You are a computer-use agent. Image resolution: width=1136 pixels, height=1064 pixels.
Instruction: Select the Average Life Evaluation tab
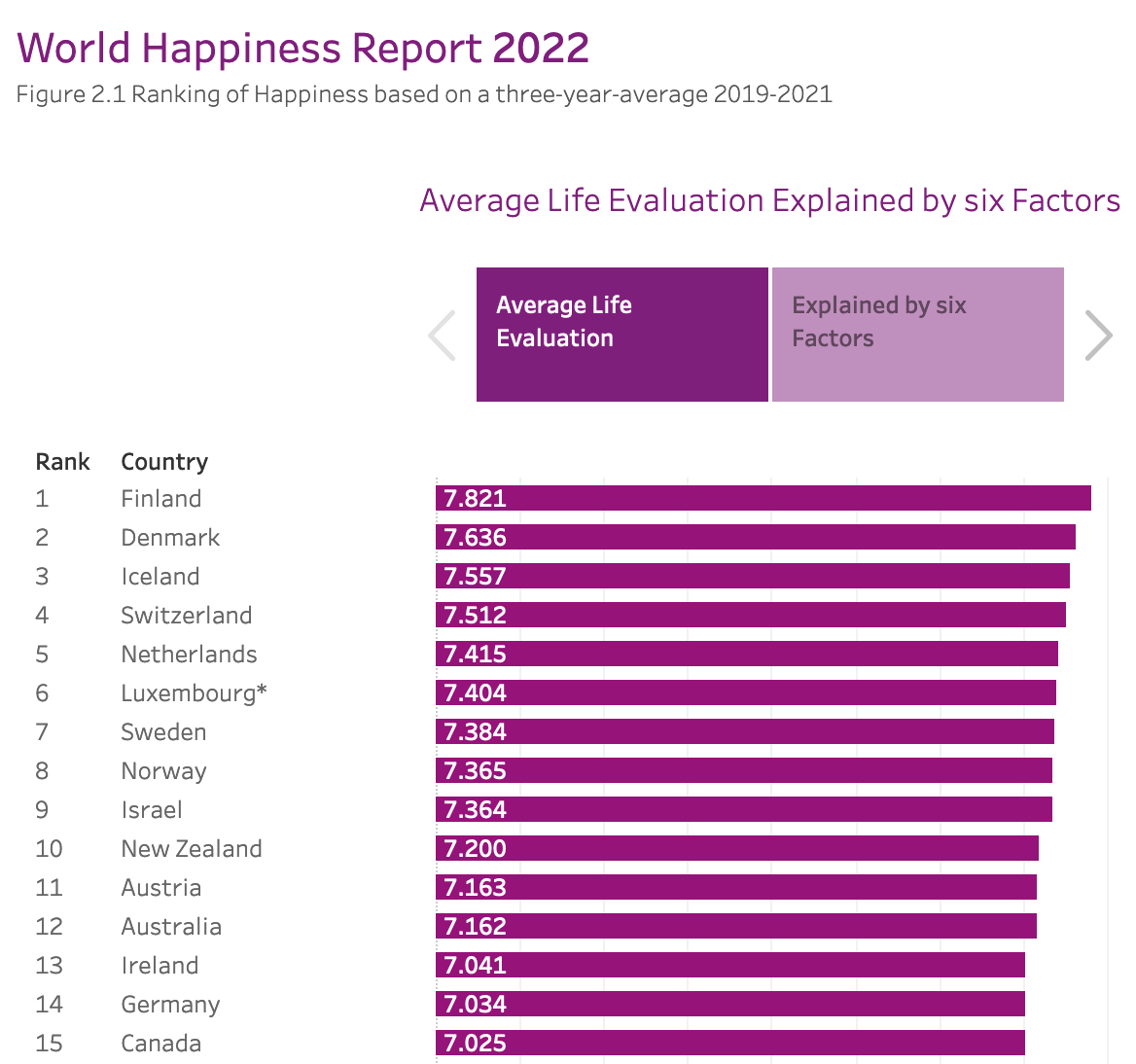622,335
